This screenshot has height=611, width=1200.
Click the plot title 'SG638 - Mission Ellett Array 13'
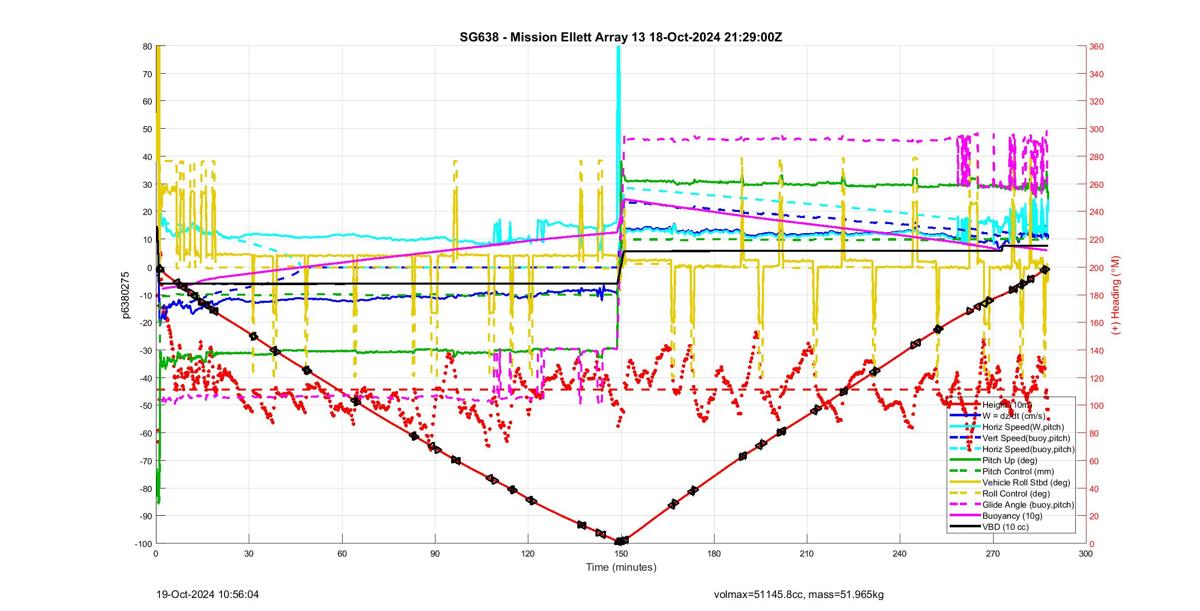click(x=552, y=37)
